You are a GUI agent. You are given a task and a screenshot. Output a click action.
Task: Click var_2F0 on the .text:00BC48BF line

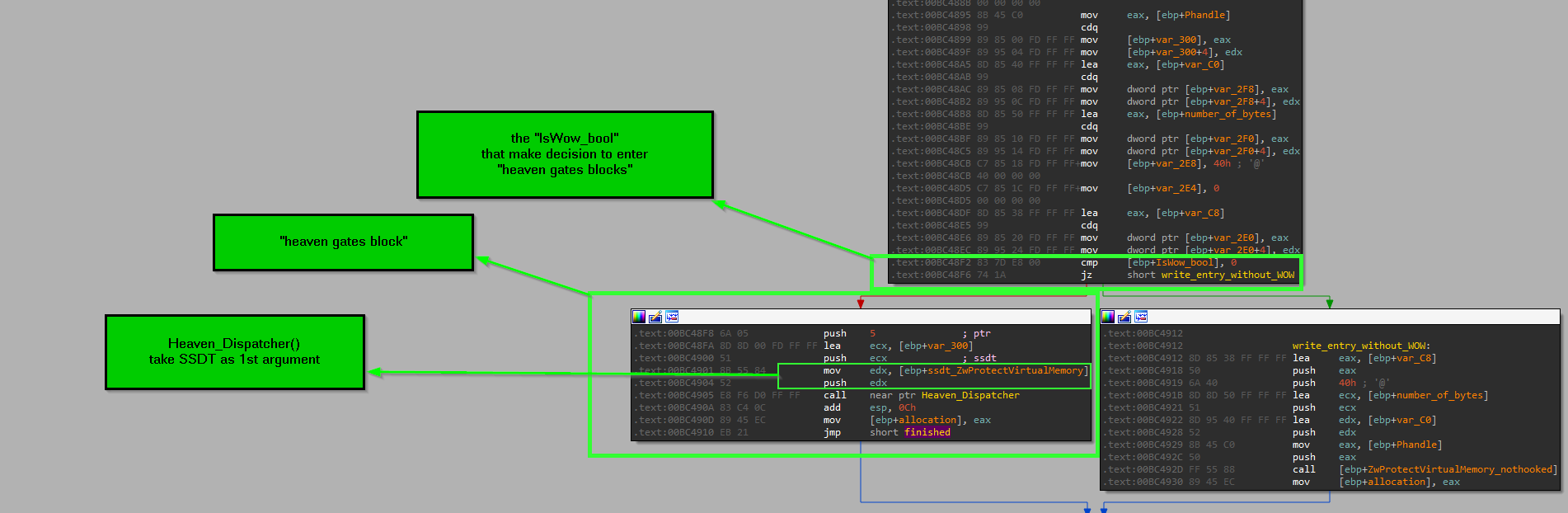[x=1234, y=139]
